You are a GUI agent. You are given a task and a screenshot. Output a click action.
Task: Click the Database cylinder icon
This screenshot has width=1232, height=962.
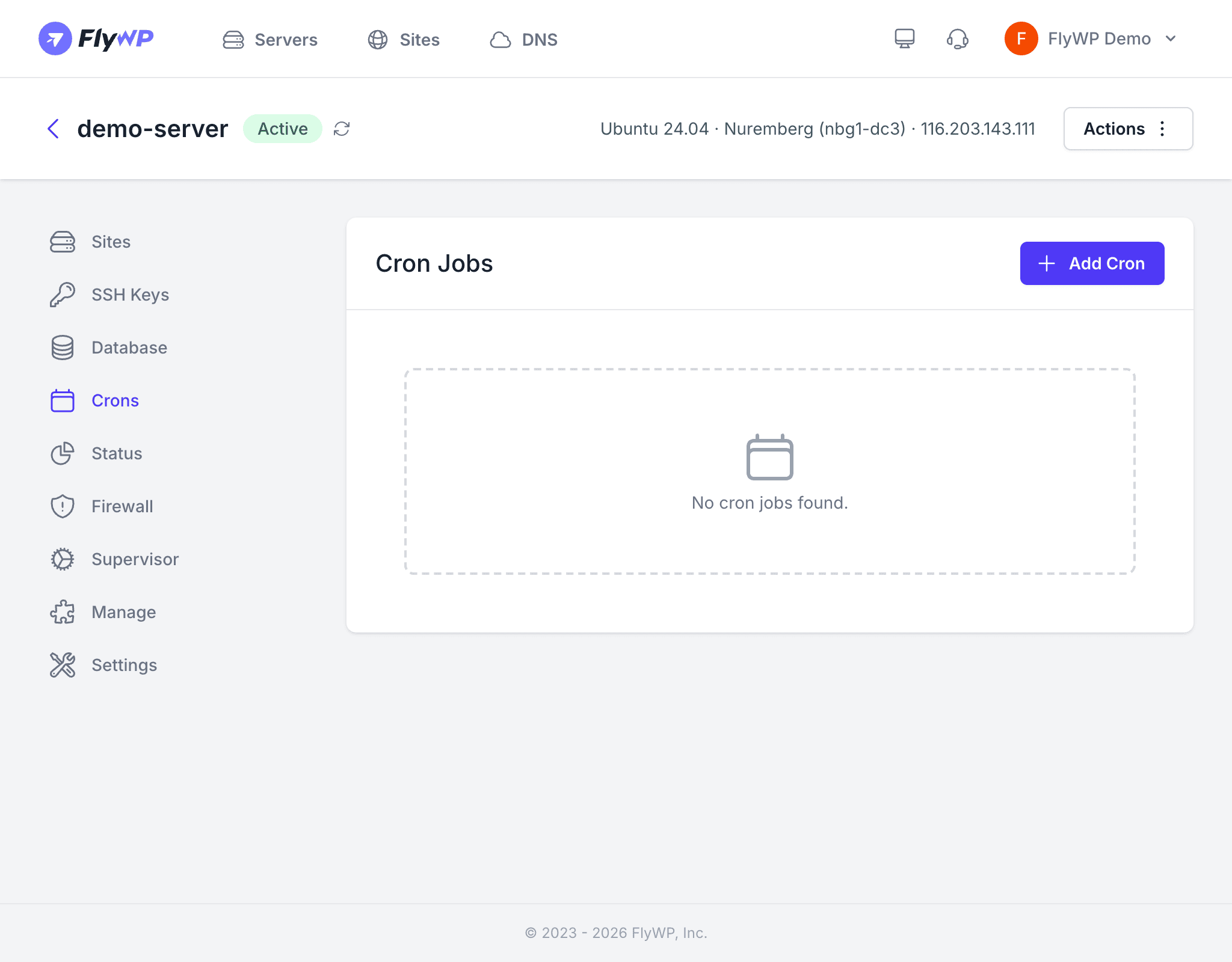point(63,348)
